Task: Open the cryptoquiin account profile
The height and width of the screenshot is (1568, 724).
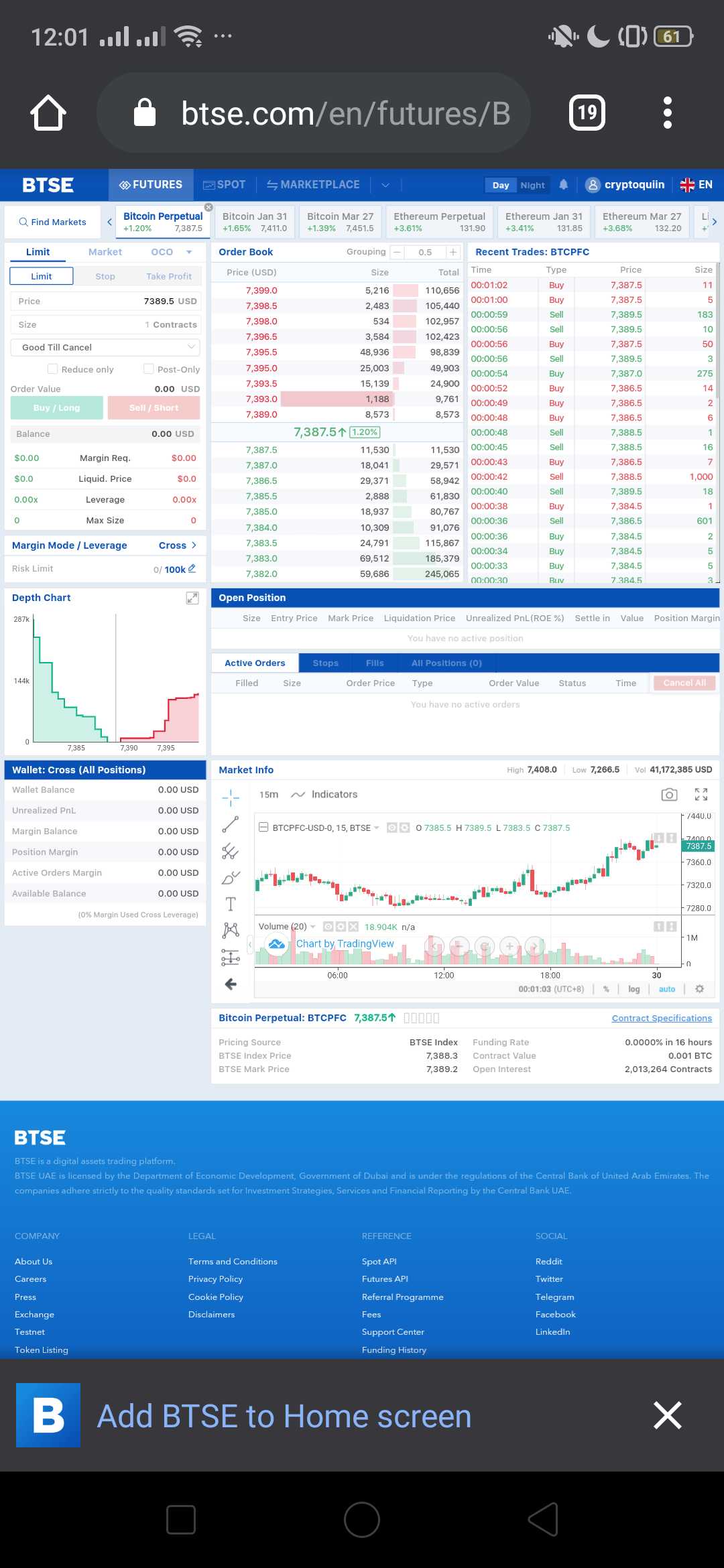Action: tap(625, 185)
